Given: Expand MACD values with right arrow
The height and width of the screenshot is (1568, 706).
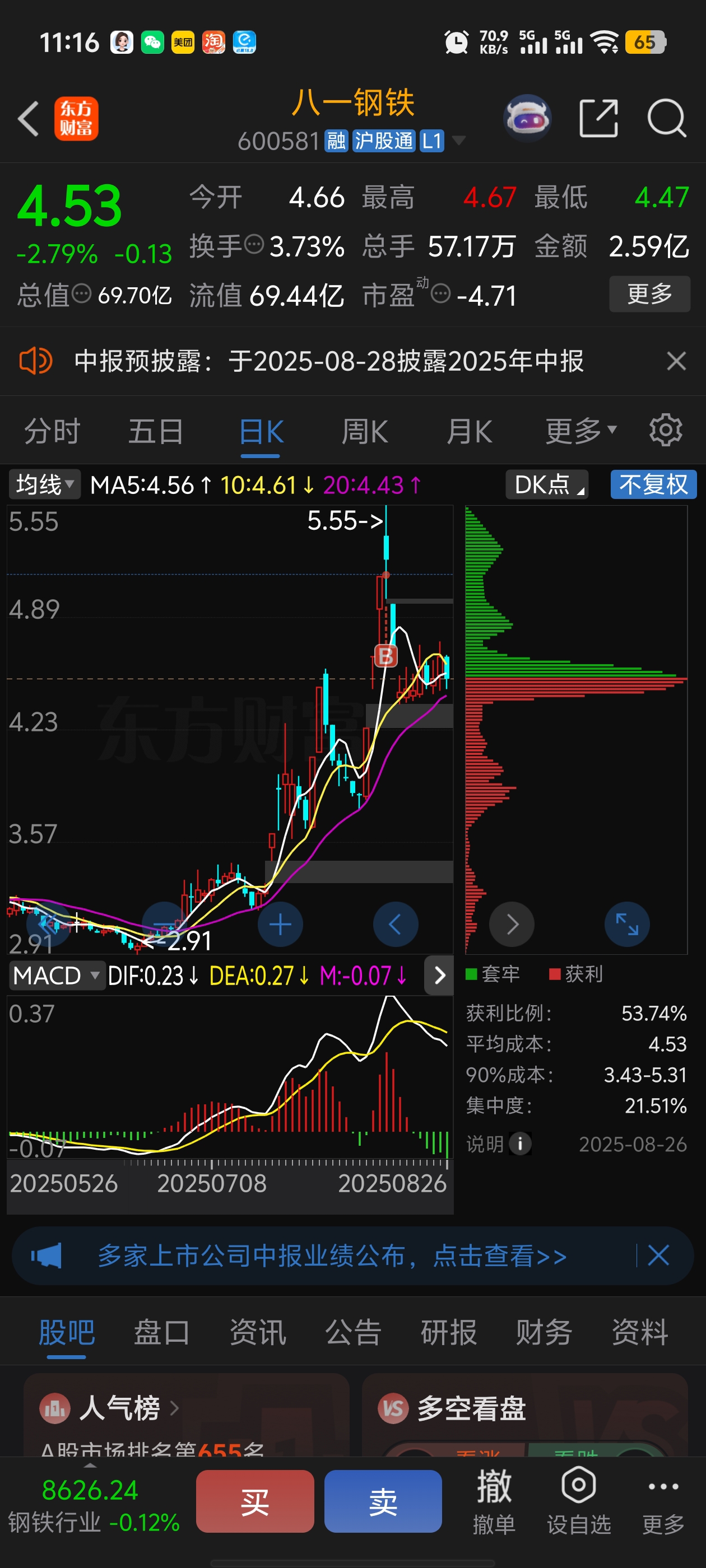Looking at the screenshot, I should (439, 975).
